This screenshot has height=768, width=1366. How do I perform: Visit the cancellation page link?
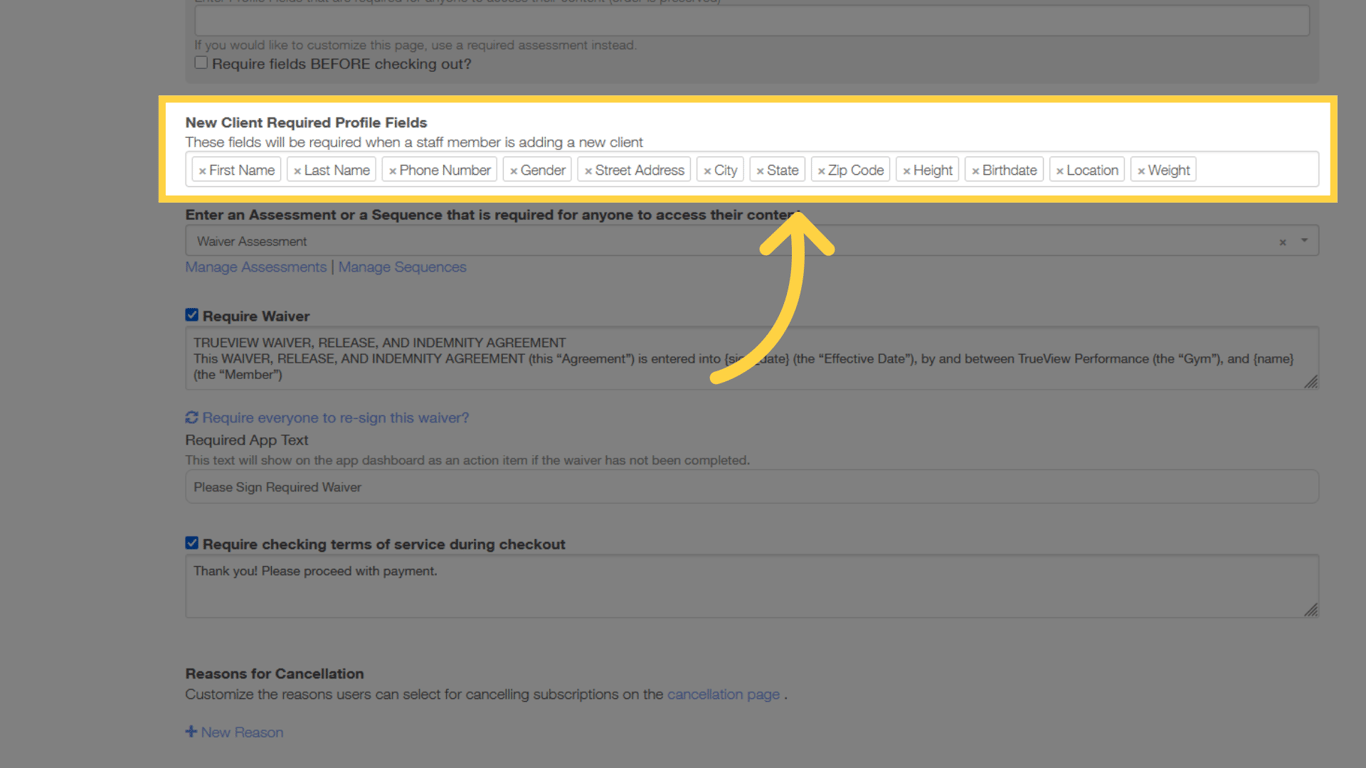(723, 694)
